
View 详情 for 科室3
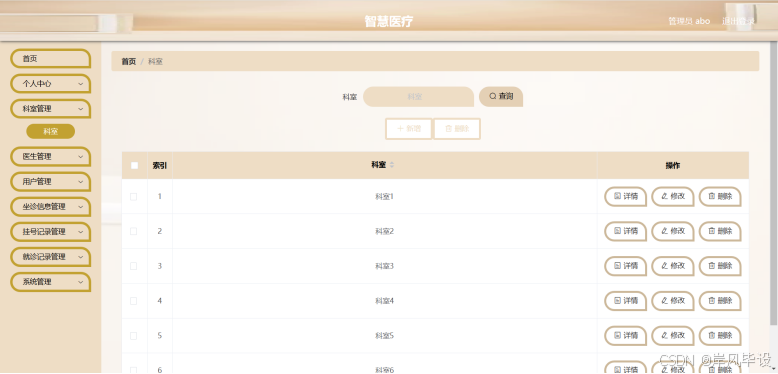[x=626, y=266]
